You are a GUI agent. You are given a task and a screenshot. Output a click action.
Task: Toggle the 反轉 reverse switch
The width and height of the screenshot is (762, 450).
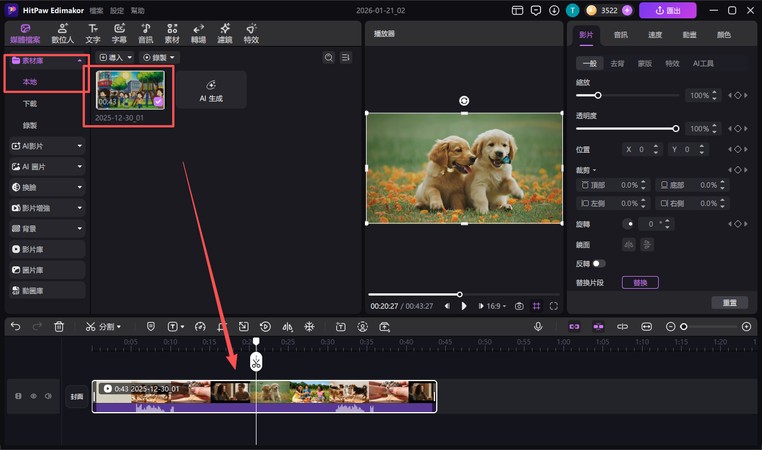598,263
